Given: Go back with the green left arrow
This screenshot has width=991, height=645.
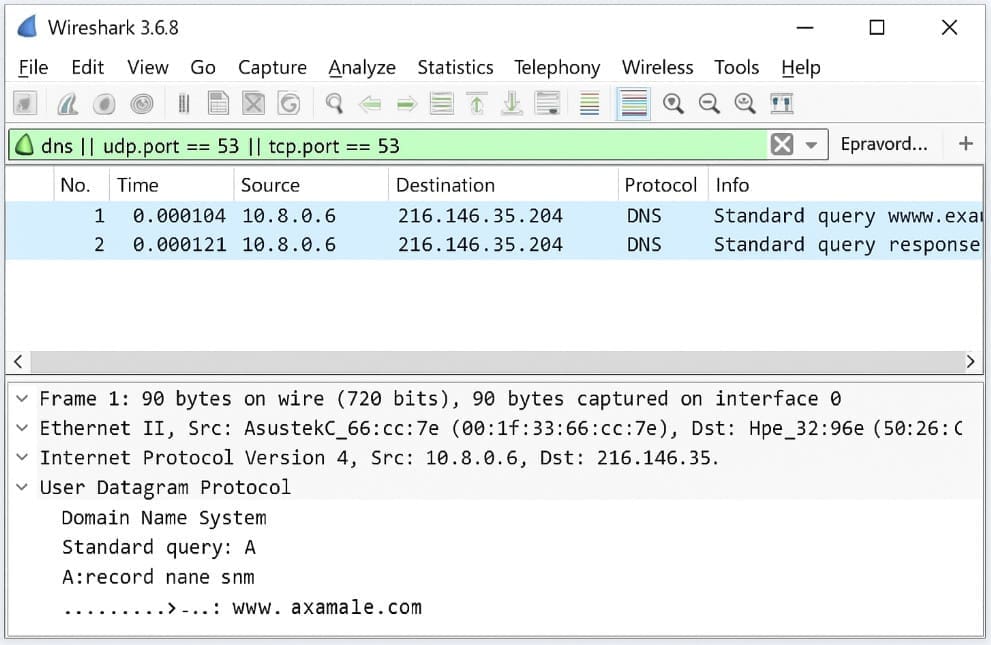Looking at the screenshot, I should 370,104.
